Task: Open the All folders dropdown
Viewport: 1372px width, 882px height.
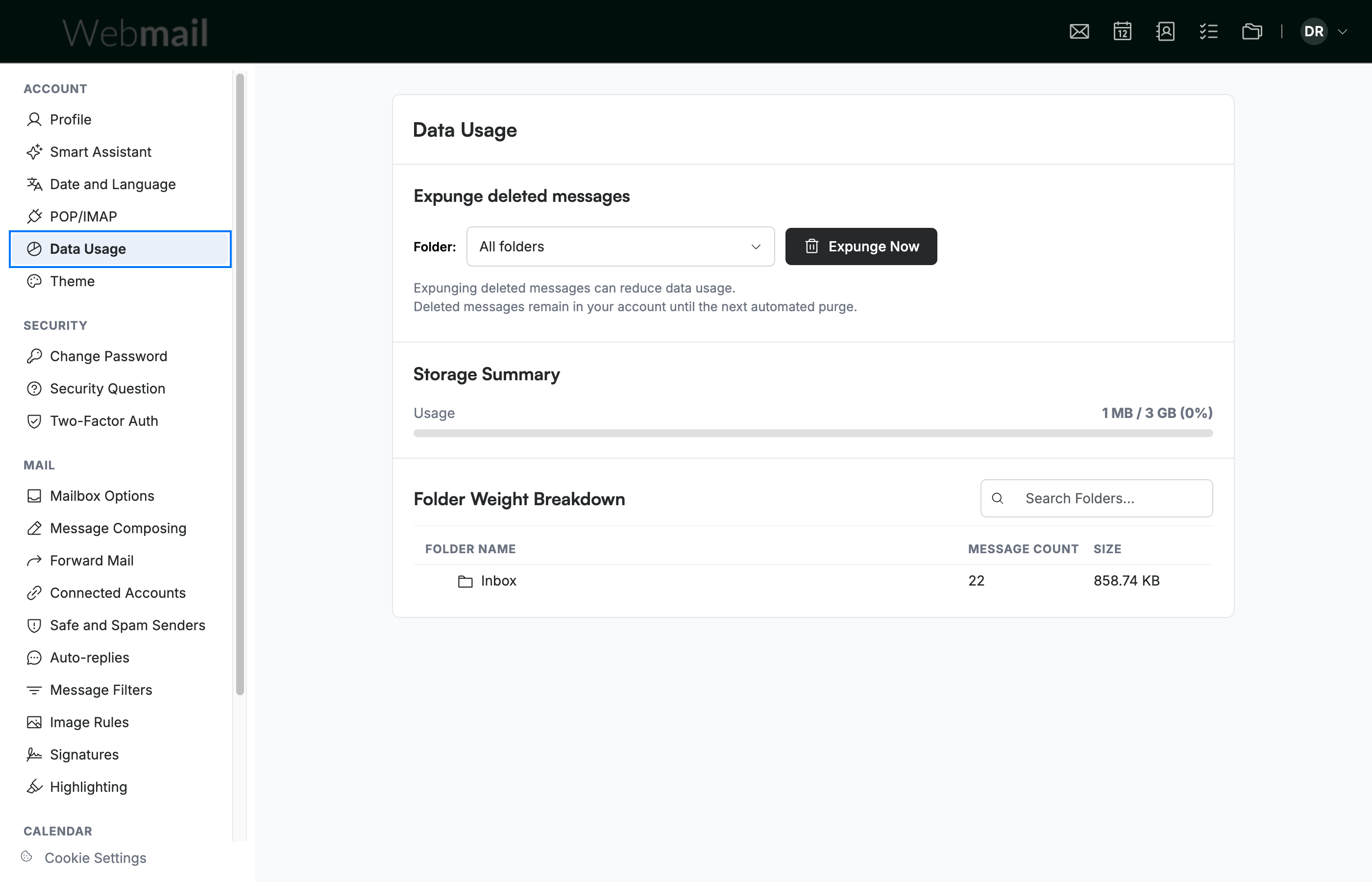Action: [620, 246]
